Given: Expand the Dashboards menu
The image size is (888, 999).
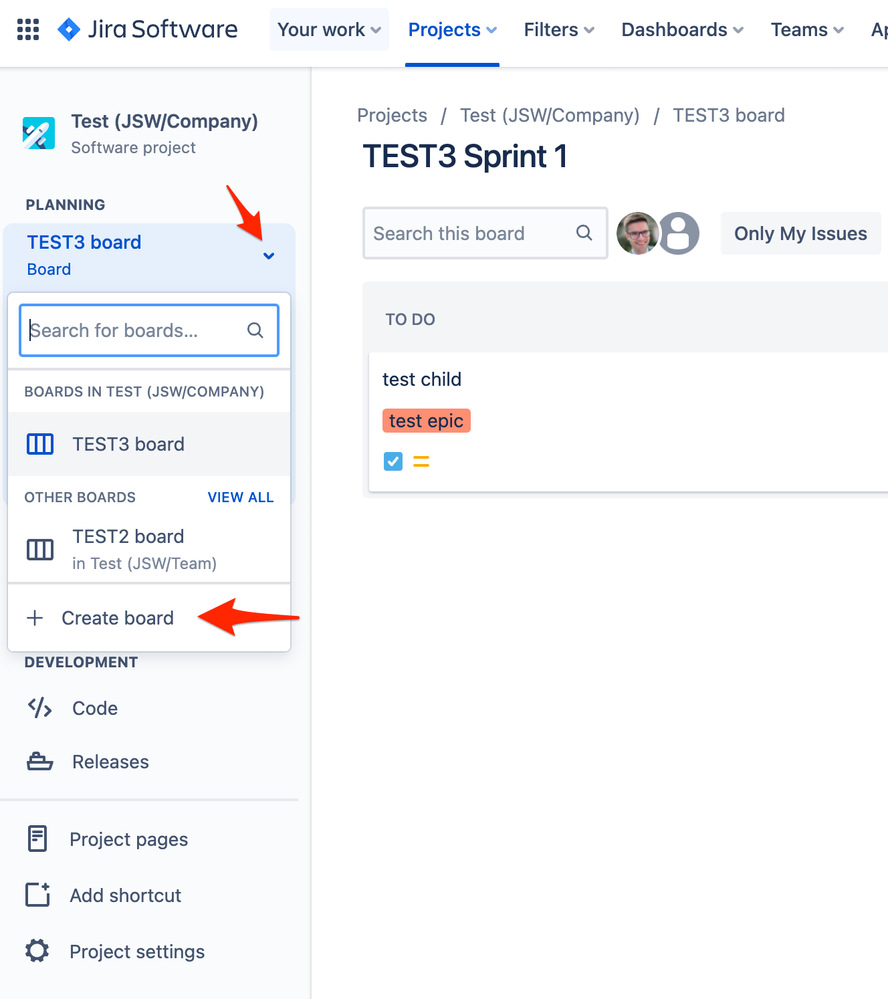Looking at the screenshot, I should tap(681, 29).
